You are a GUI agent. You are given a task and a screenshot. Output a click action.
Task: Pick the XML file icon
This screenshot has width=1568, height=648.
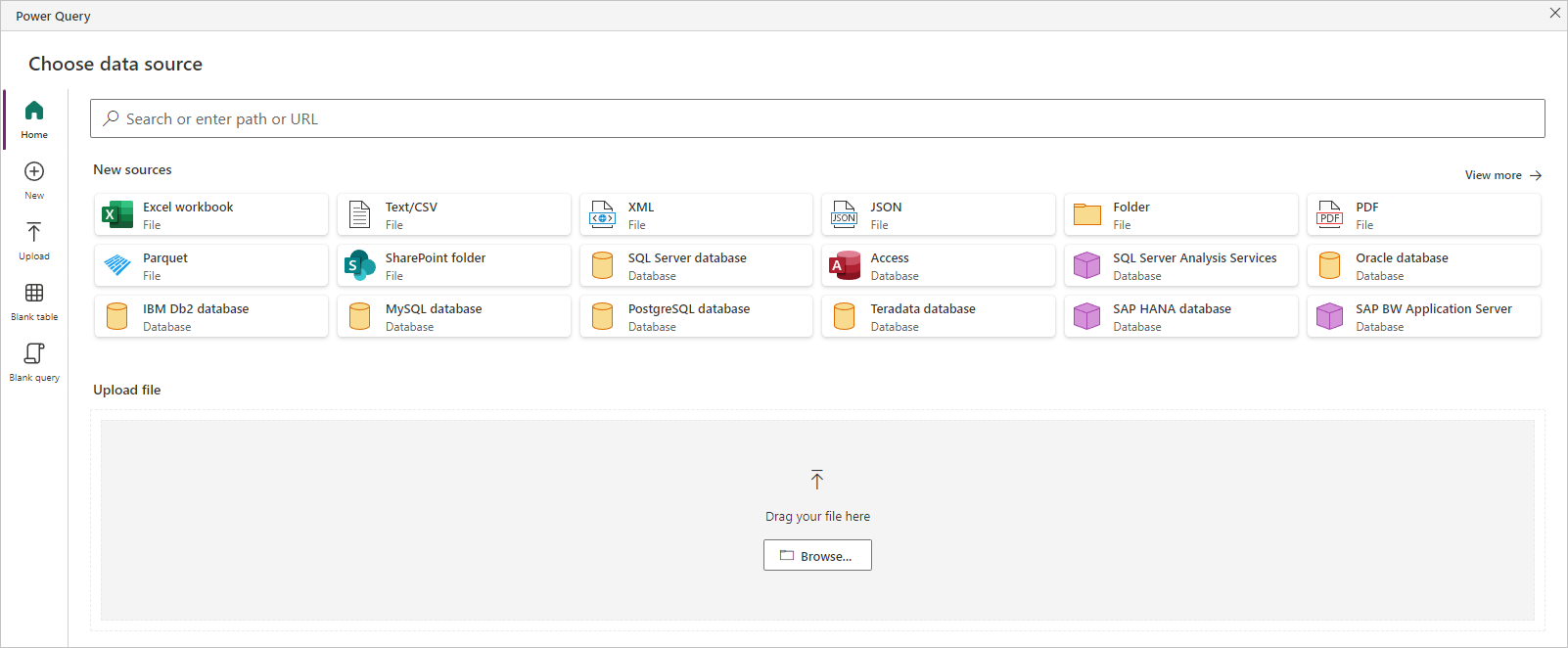click(603, 214)
